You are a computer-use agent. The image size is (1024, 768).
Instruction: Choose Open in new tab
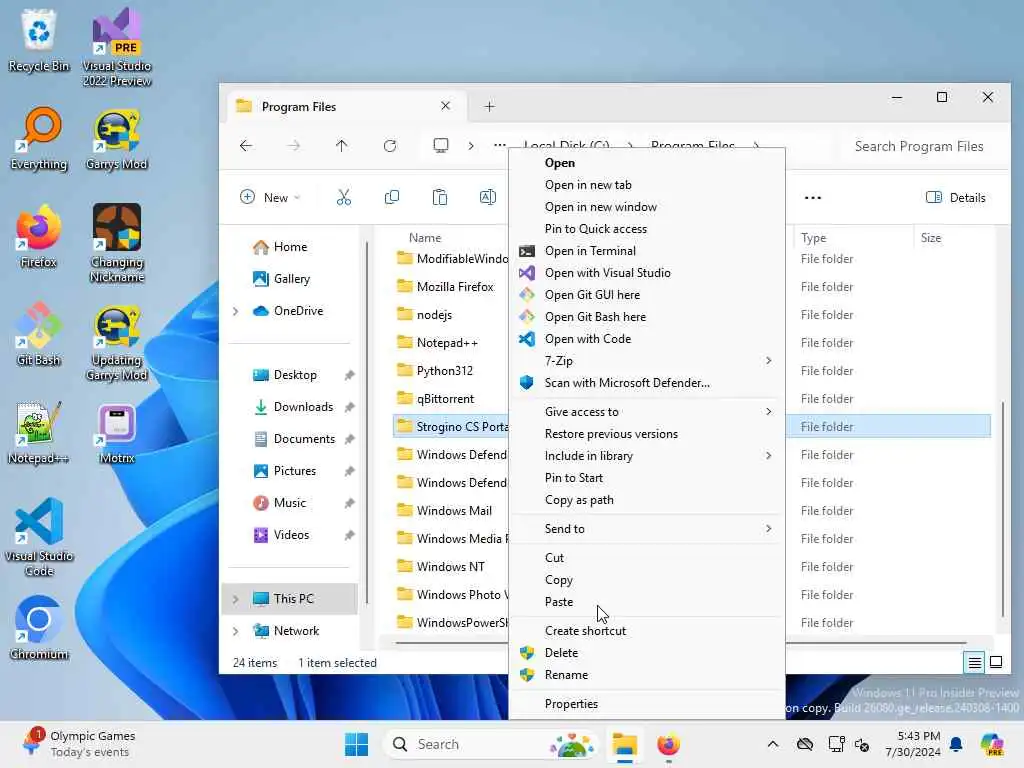pos(647,185)
